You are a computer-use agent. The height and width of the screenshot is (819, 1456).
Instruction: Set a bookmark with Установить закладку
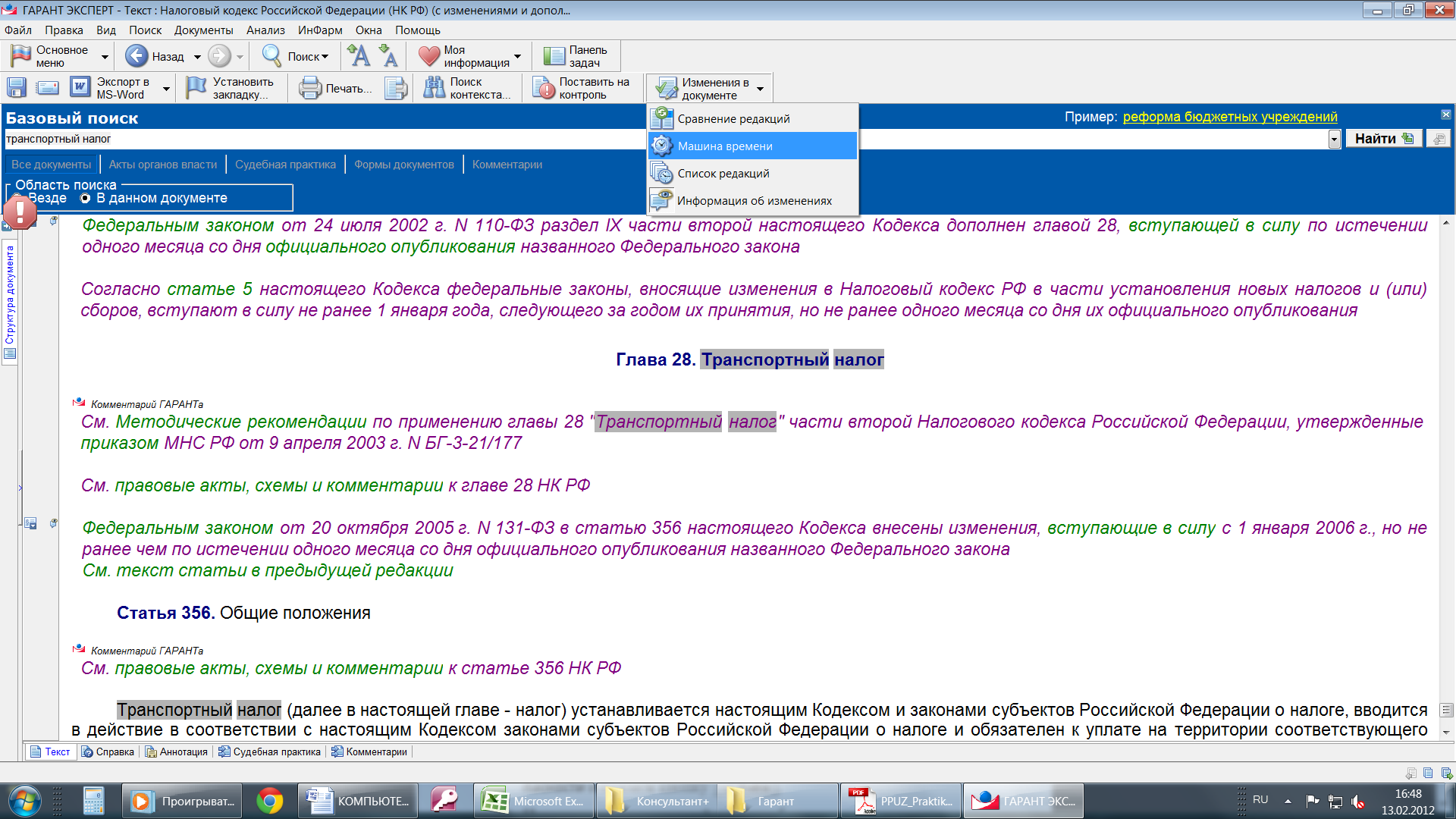tap(231, 88)
